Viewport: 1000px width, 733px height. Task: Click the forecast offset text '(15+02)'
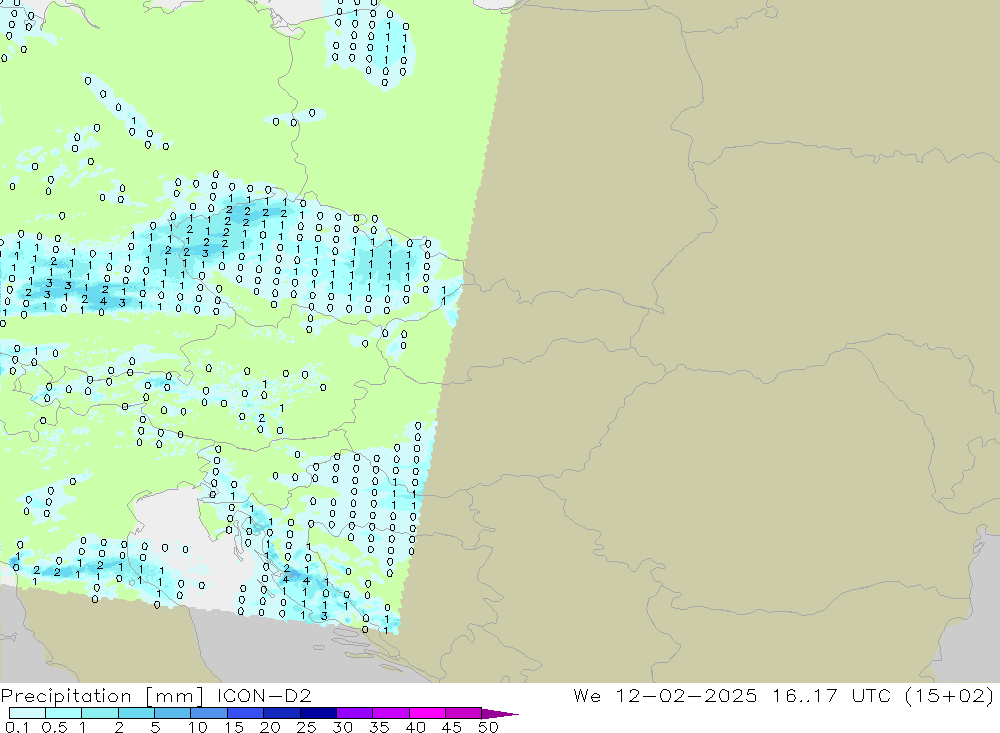(x=950, y=695)
